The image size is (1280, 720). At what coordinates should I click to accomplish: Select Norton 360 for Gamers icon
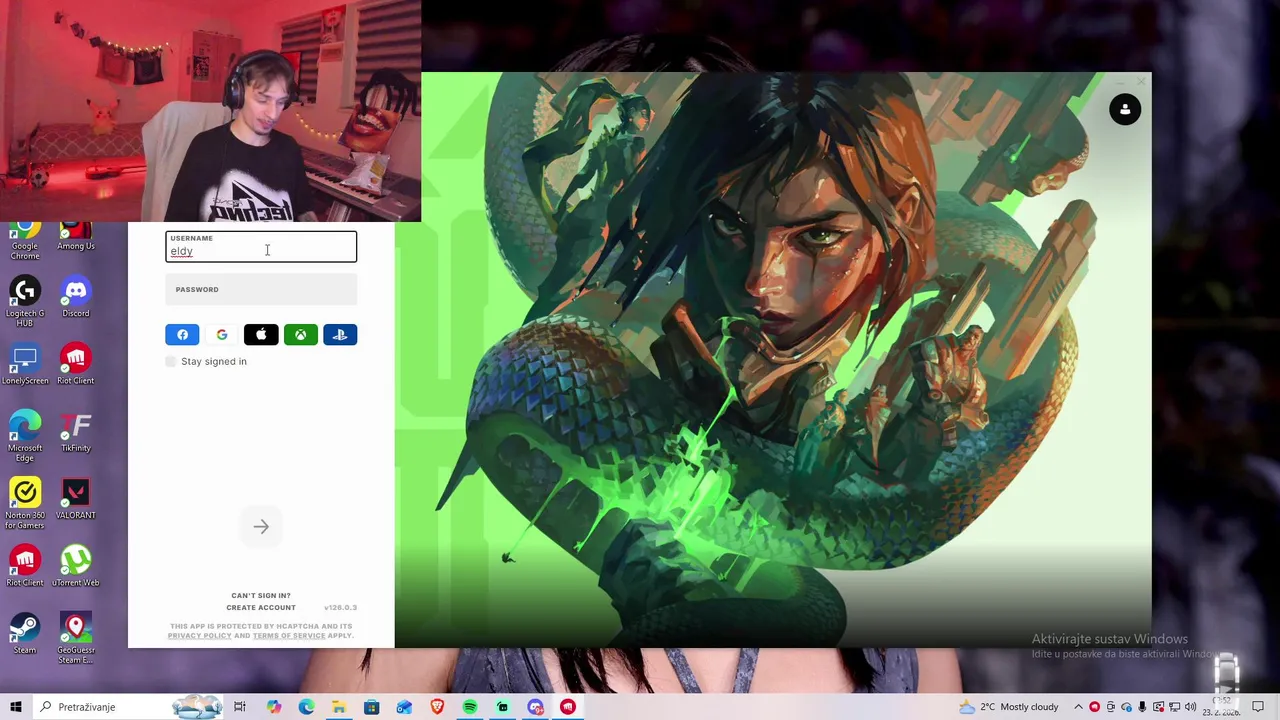[25, 504]
